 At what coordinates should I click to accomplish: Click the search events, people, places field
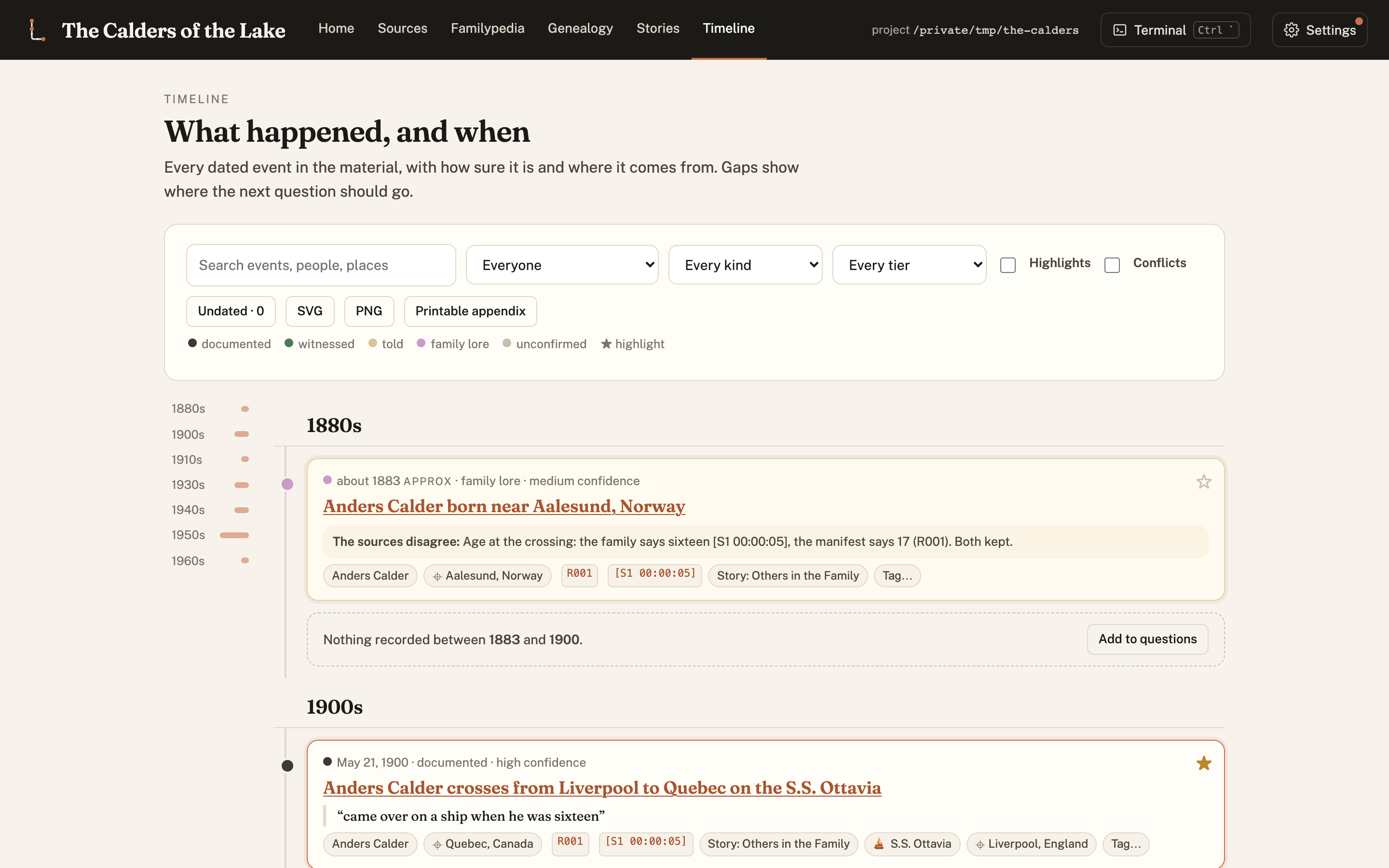pyautogui.click(x=321, y=265)
